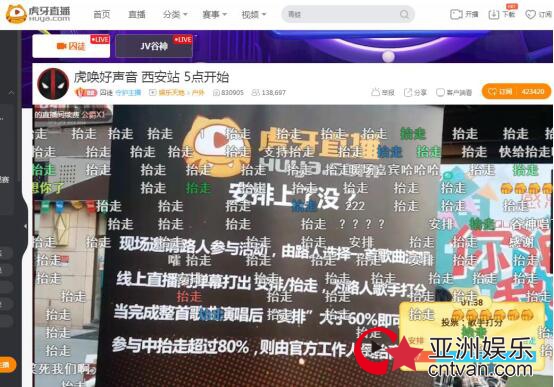
Task: Expand the 赛事 events dropdown
Action: point(214,14)
